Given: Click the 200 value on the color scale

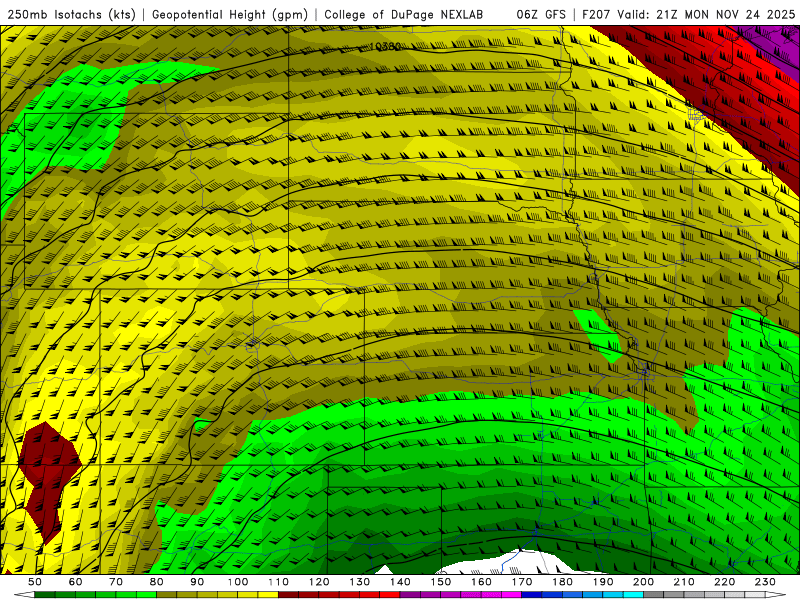Looking at the screenshot, I should [x=643, y=582].
